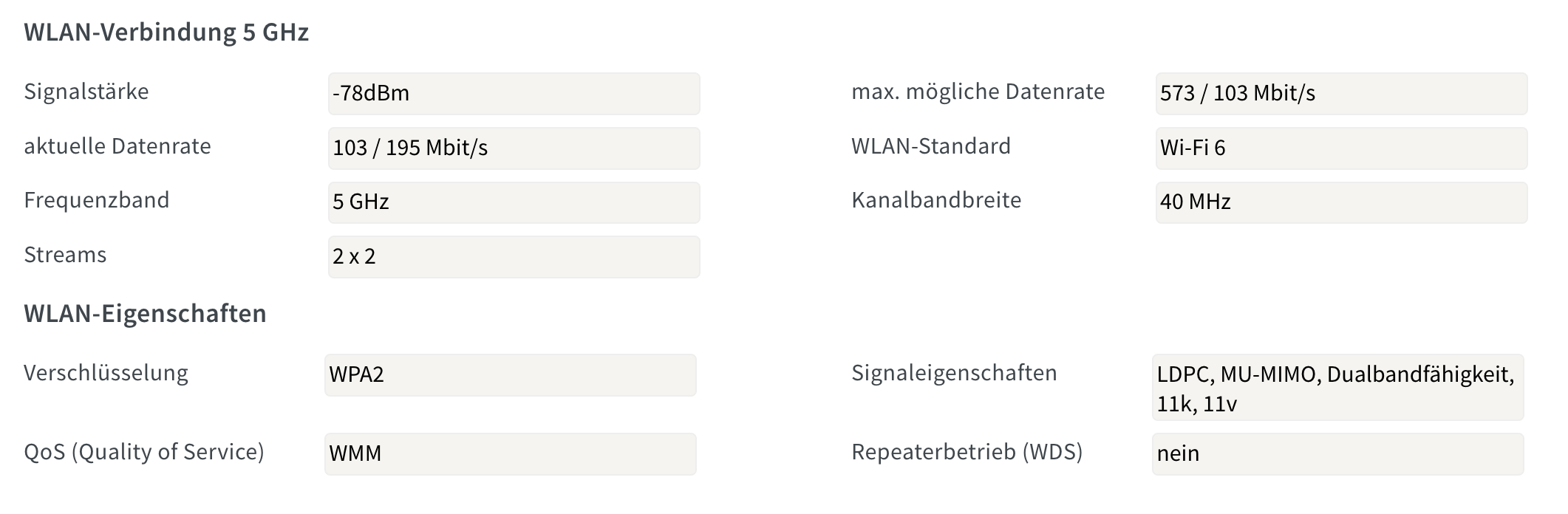Click the Signalstärke label

(x=86, y=92)
